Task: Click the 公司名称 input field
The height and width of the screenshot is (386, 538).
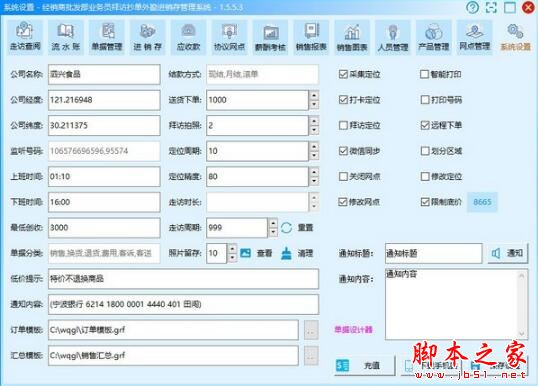Action: pos(104,74)
